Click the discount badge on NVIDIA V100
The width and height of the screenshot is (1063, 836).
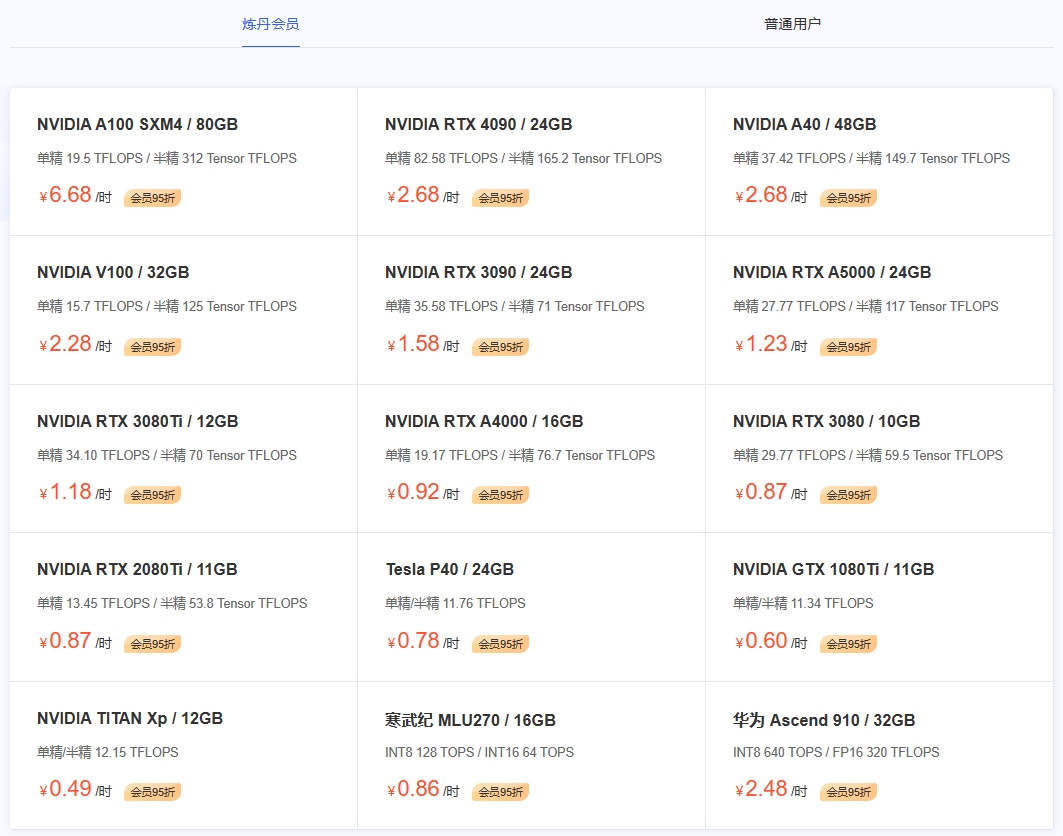pos(152,347)
